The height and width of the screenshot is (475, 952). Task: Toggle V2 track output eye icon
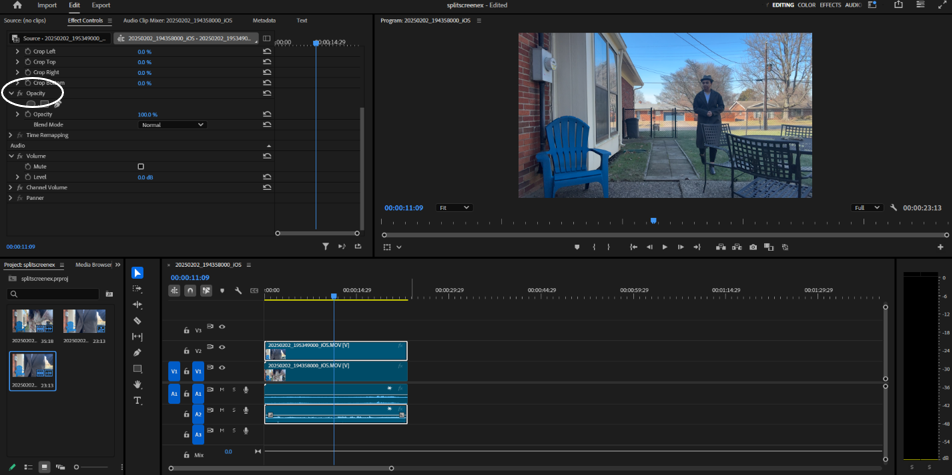(222, 347)
